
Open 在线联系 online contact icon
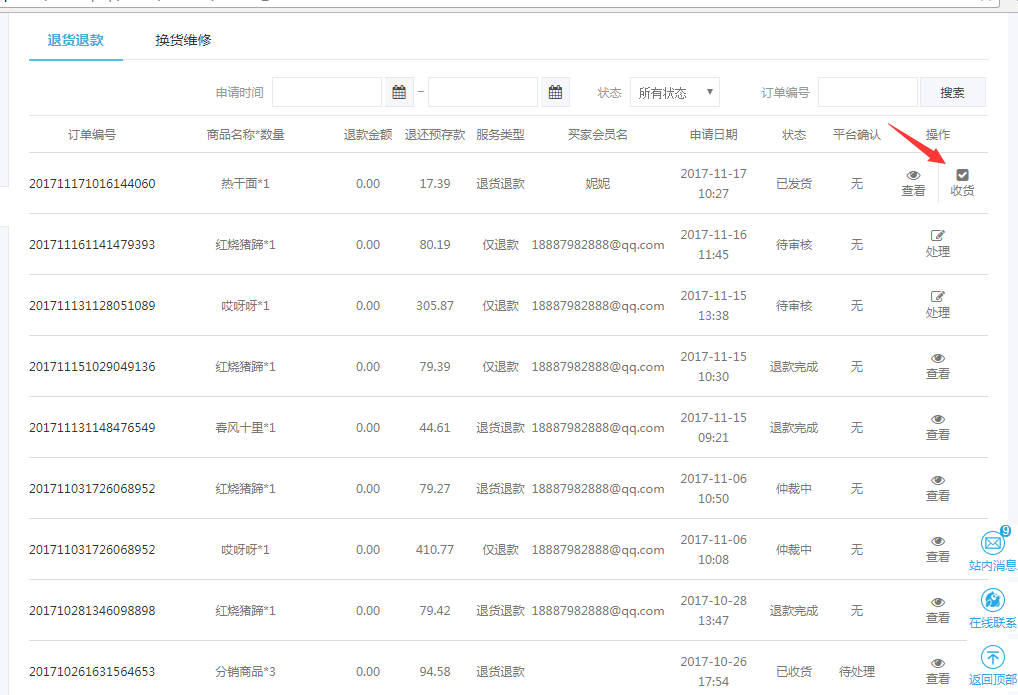coord(992,600)
